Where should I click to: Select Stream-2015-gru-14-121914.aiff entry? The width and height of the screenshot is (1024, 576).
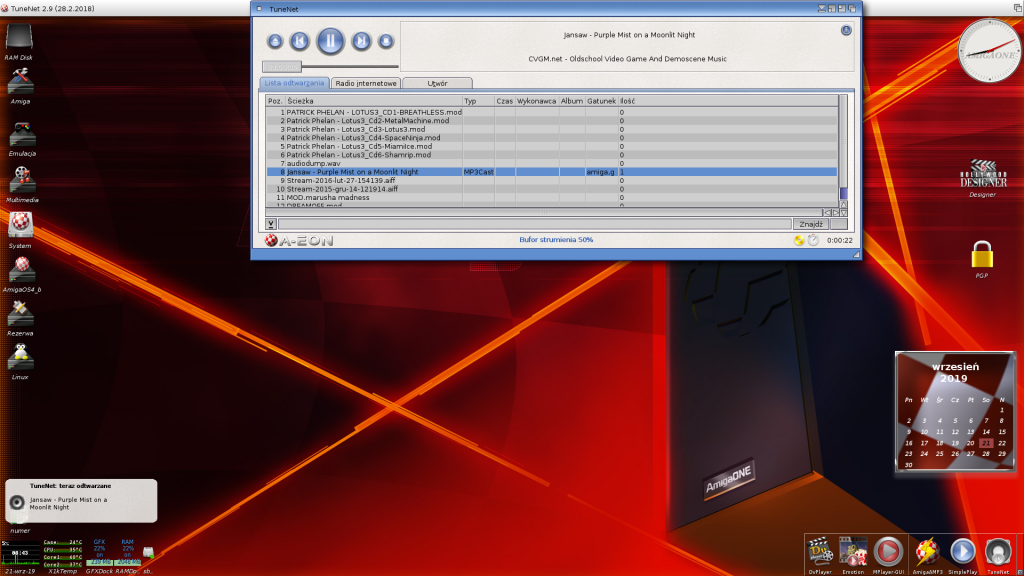[552, 189]
